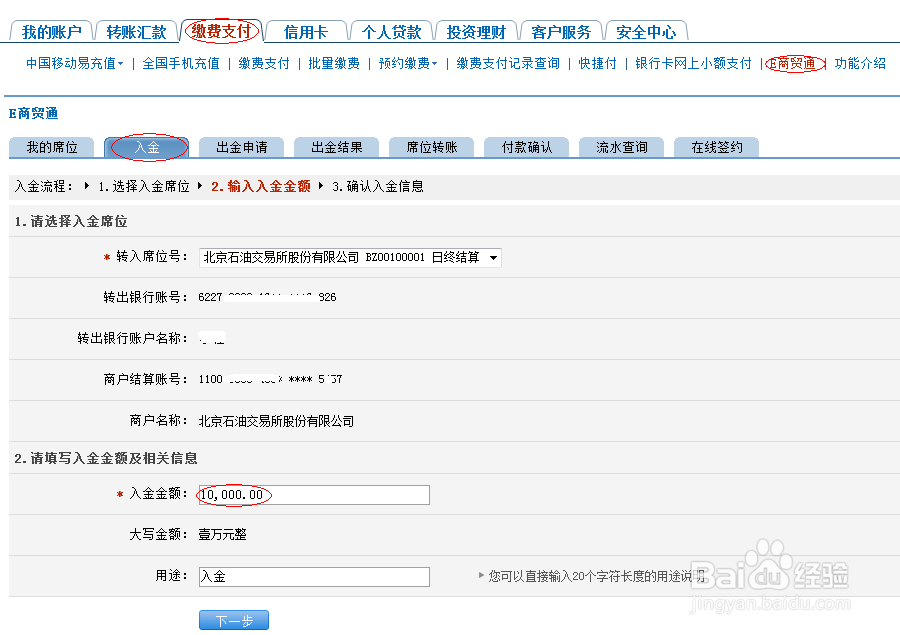Viewport: 900px width, 635px height.
Task: Switch to the 缴费支付 top tab
Action: point(221,30)
